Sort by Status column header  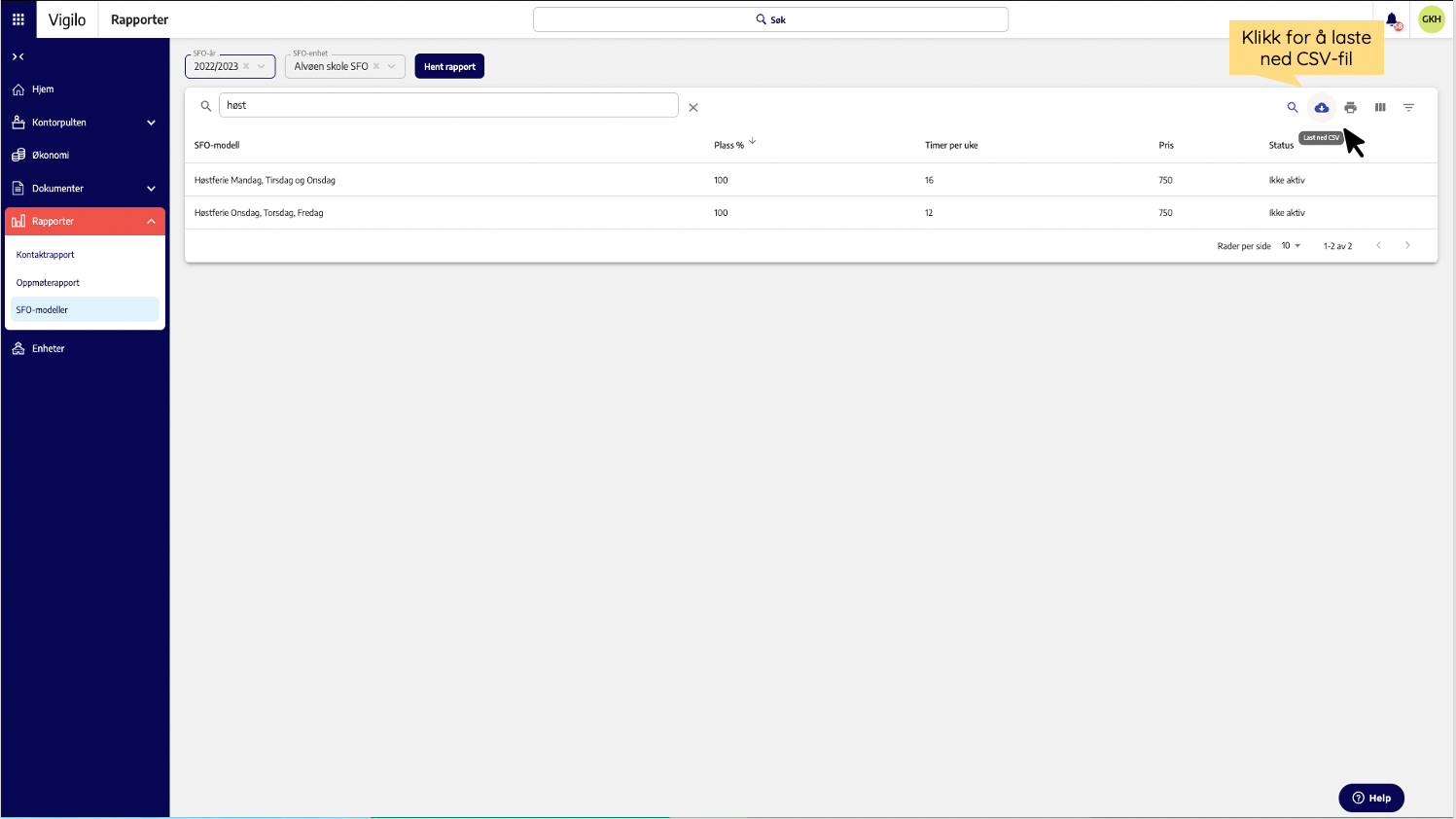[x=1281, y=145]
